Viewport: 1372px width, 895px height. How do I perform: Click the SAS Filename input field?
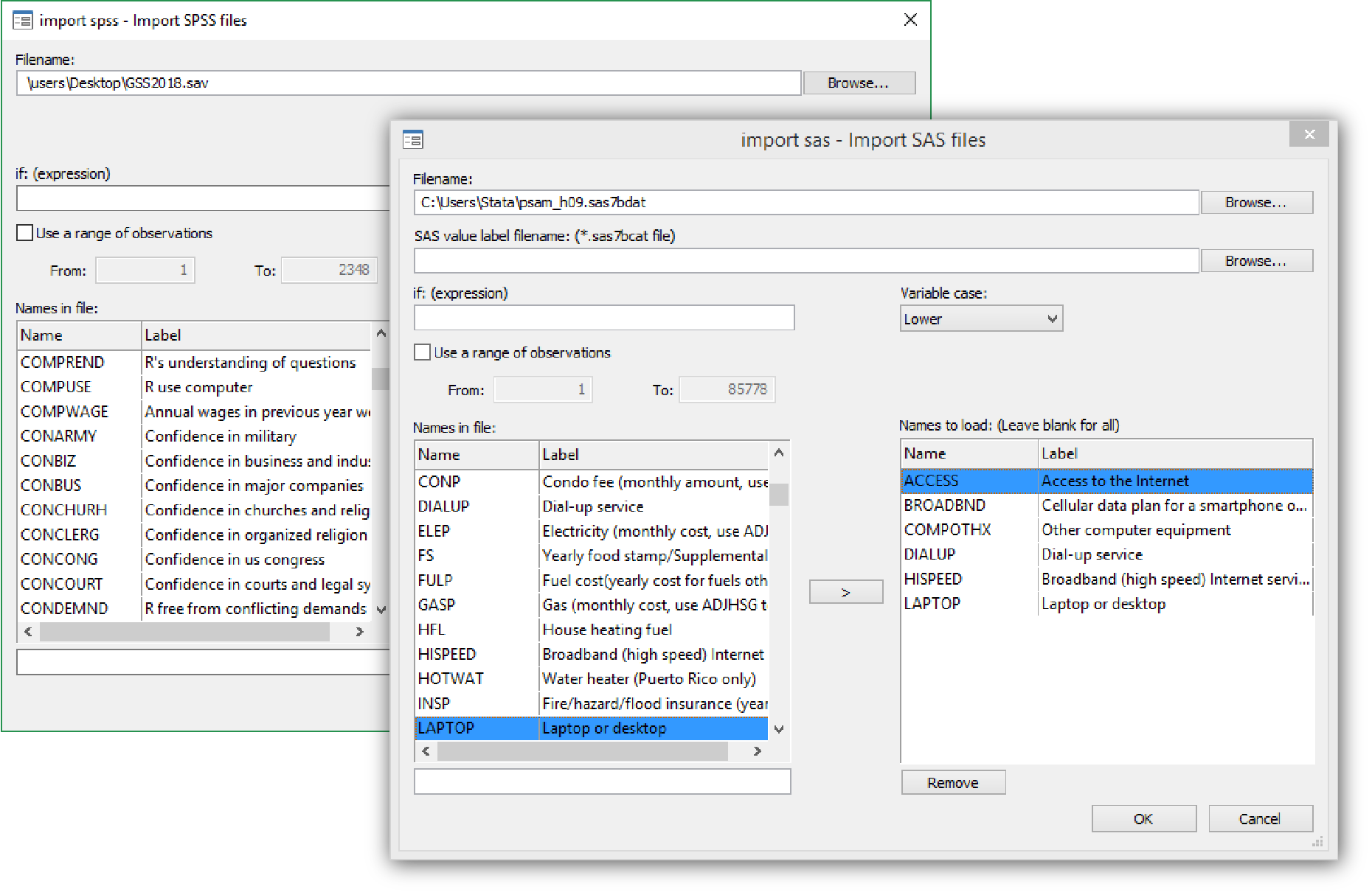click(x=806, y=202)
